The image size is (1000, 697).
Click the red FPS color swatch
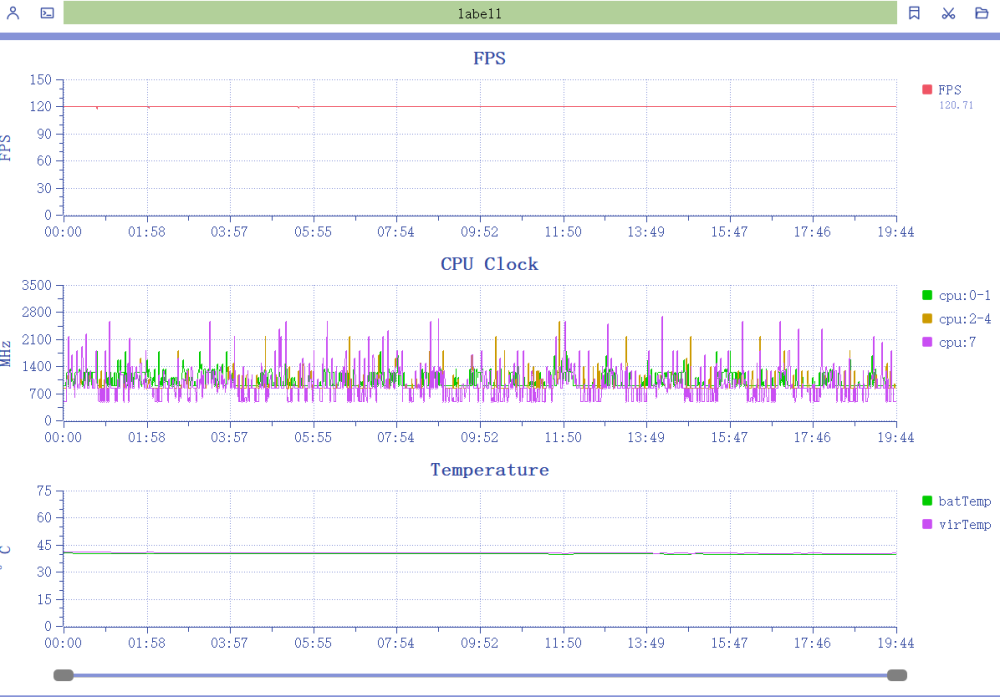pyautogui.click(x=927, y=89)
